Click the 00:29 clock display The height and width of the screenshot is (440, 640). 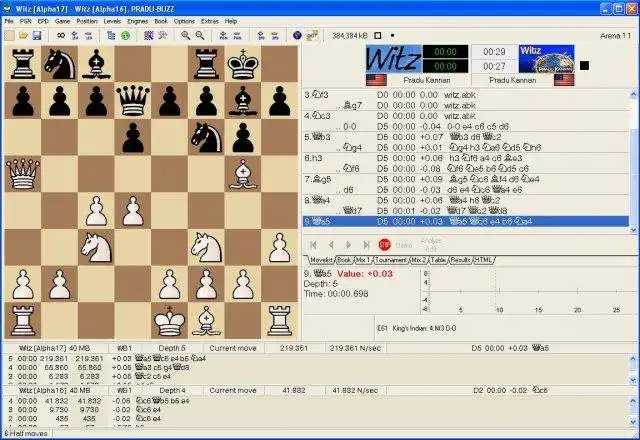point(494,52)
